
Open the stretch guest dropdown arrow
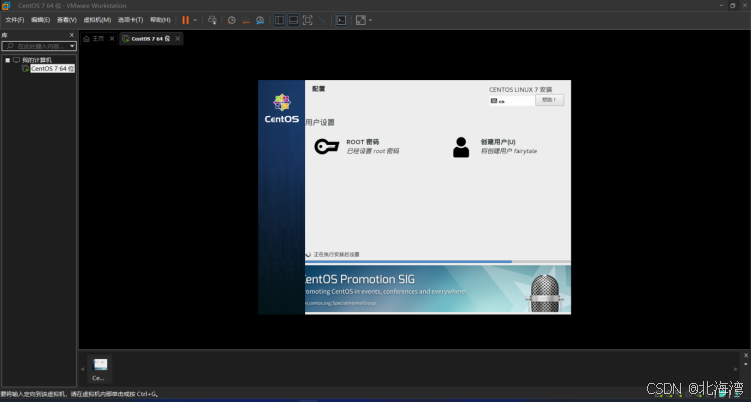coord(370,20)
